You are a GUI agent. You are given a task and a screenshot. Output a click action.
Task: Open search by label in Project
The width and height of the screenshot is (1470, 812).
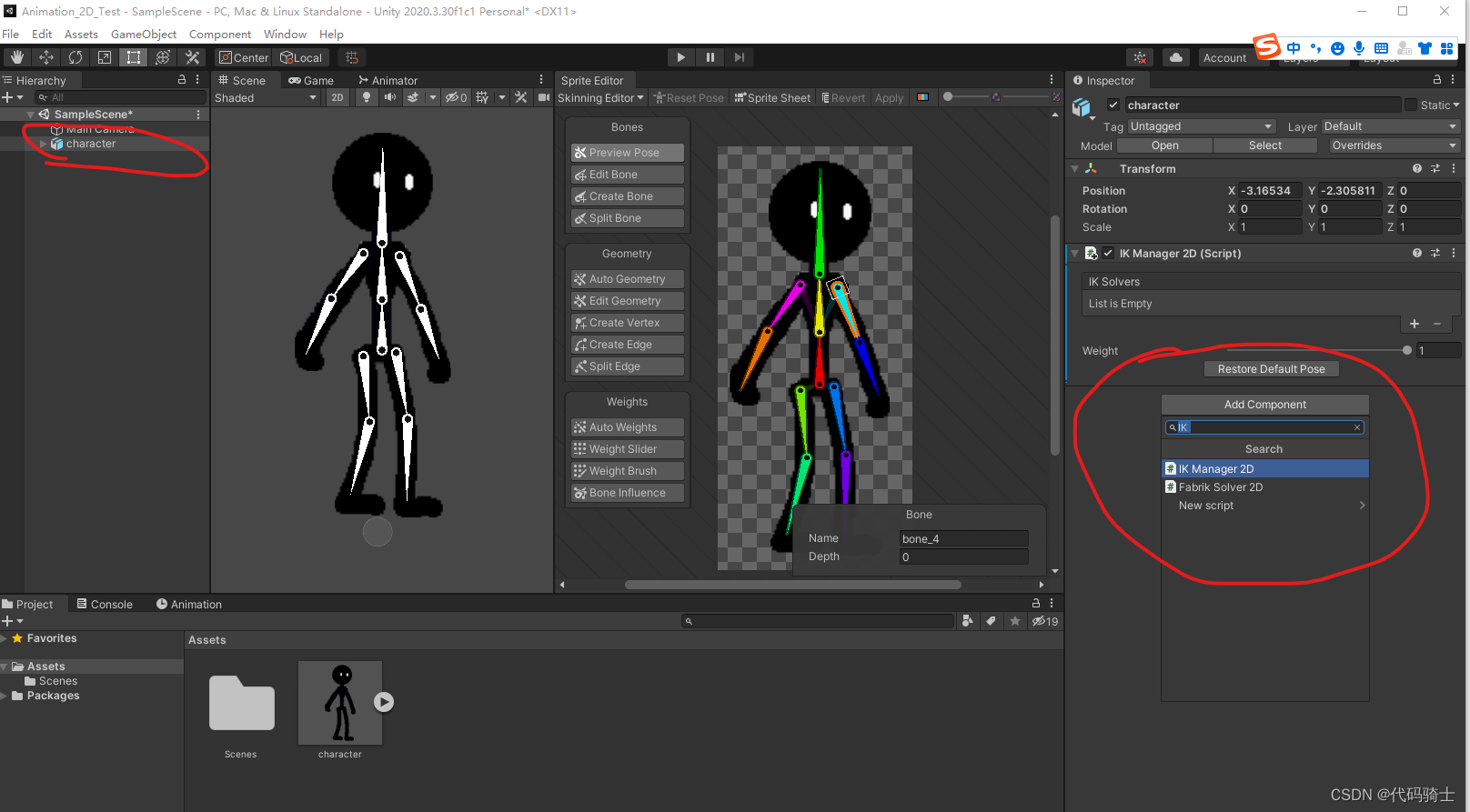coord(991,621)
